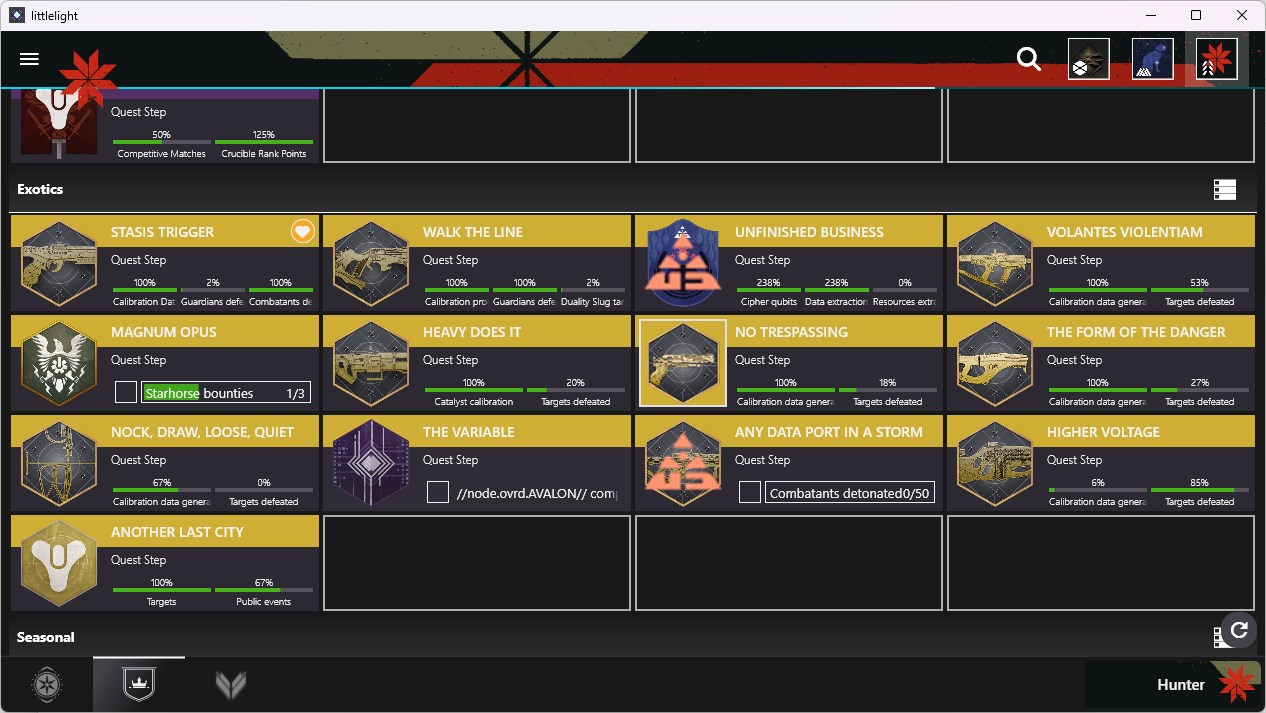
Task: Switch to the crown shield pursuits tab
Action: pos(139,685)
